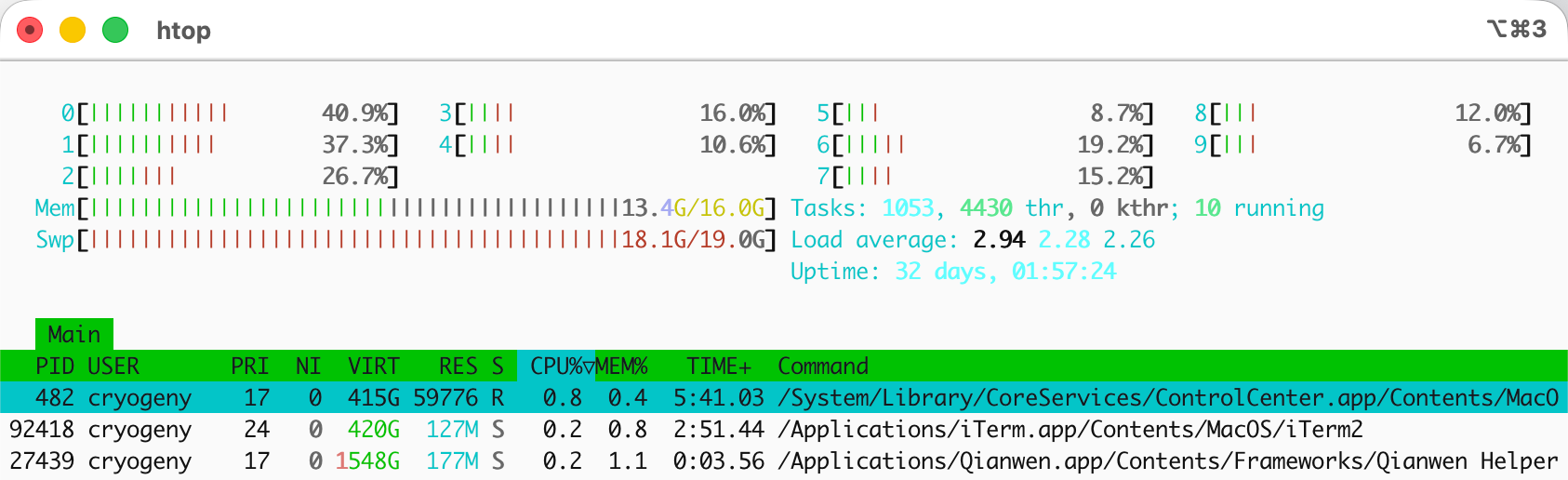Click the CPU% sort column header
This screenshot has height=480, width=1568.
coord(556,366)
